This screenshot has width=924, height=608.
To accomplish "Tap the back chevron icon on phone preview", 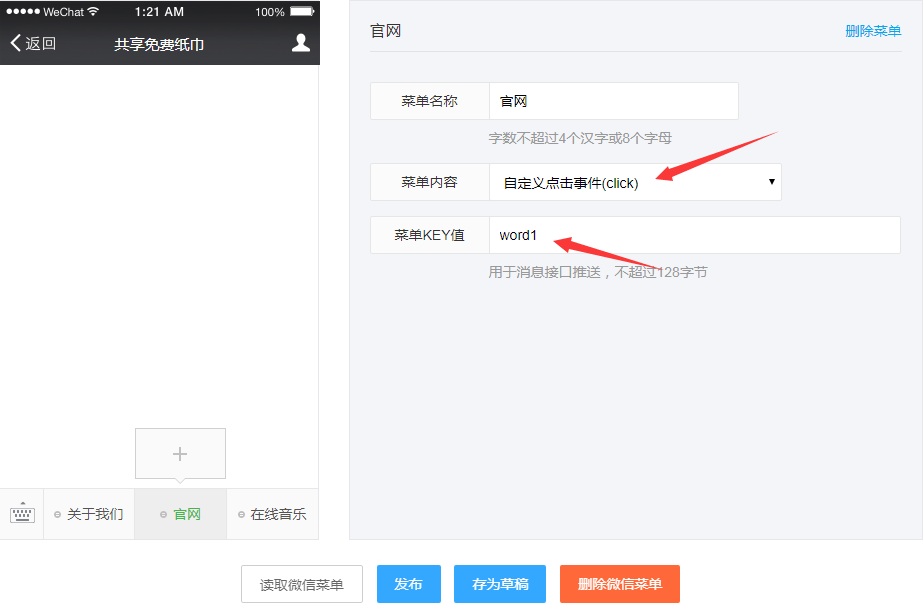I will coord(14,43).
